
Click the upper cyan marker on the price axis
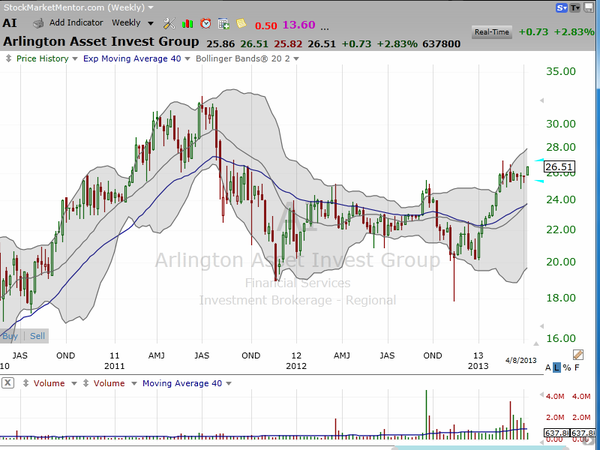(x=539, y=160)
